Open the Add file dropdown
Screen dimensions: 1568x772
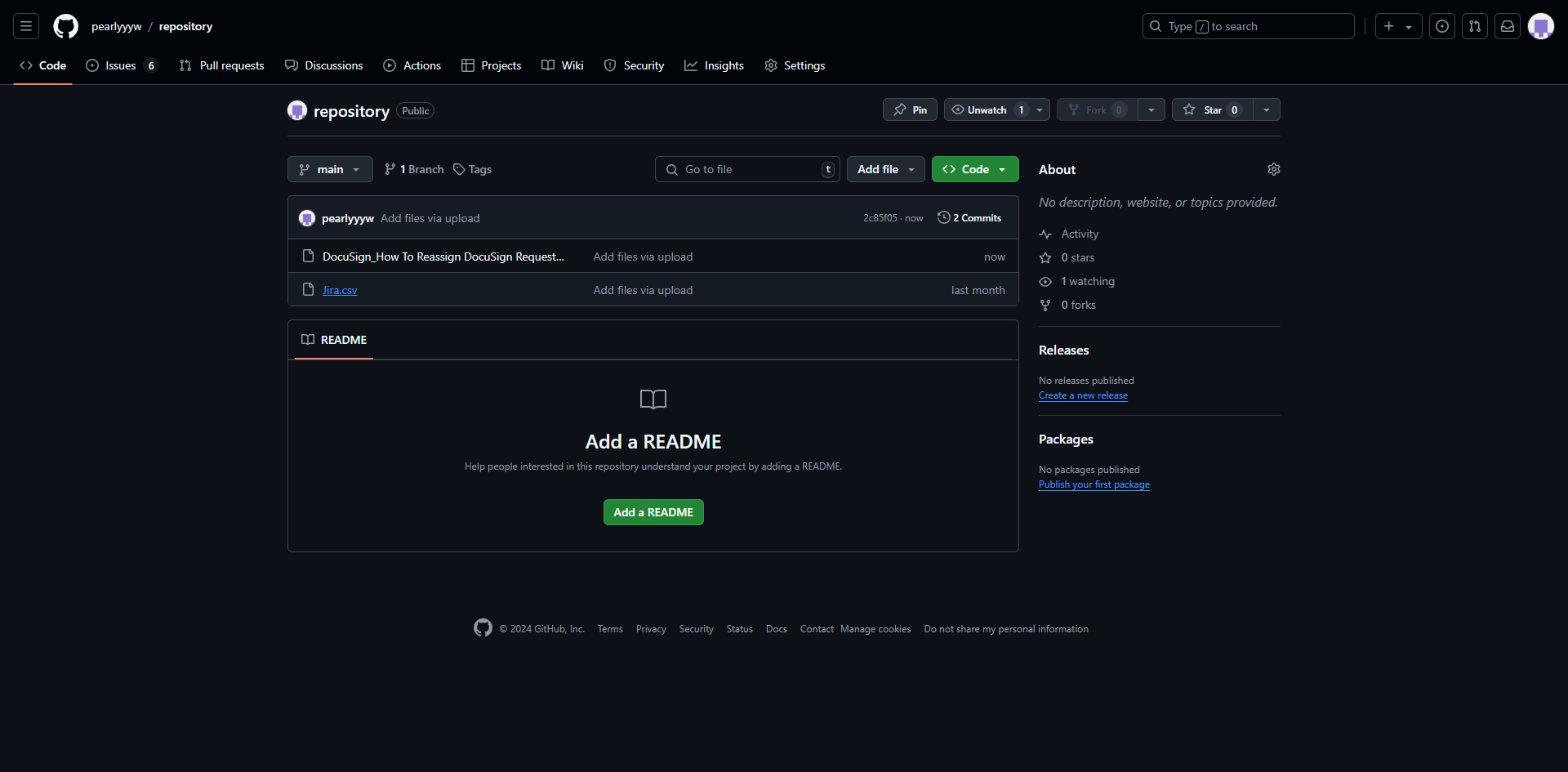[x=885, y=169]
